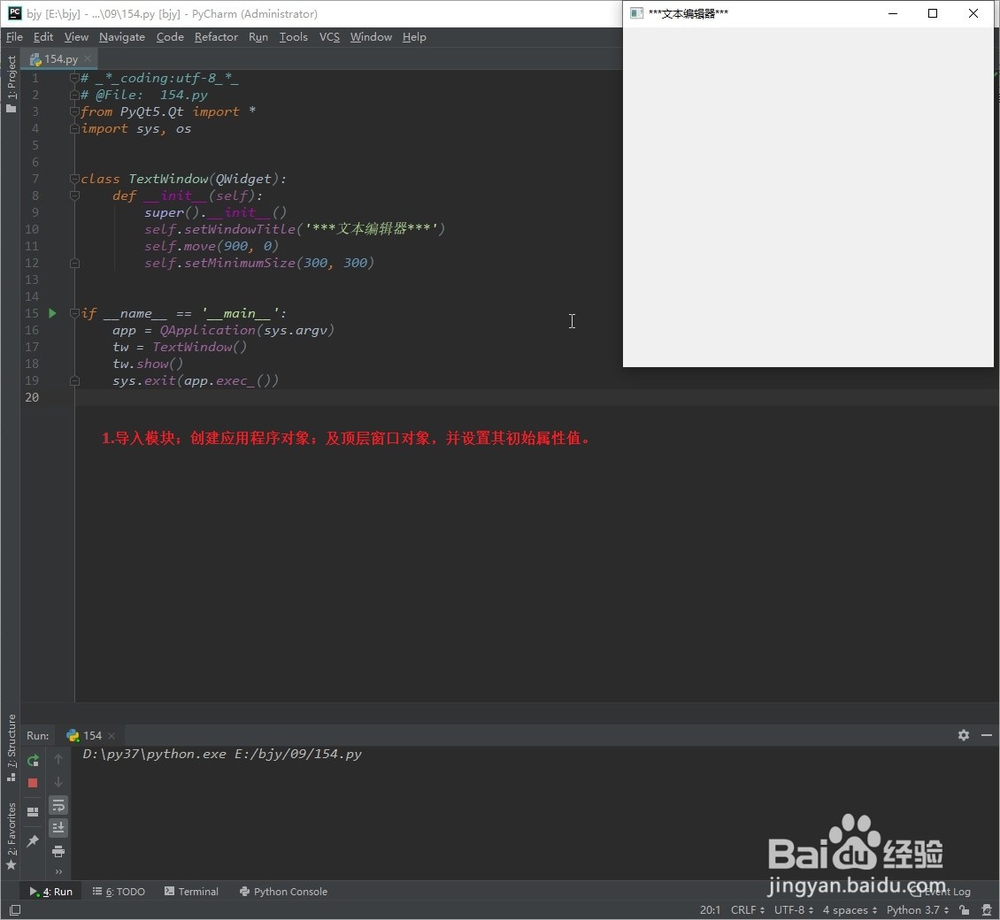The image size is (1000, 920).
Task: Collapse the import section at line 3
Action: point(75,112)
